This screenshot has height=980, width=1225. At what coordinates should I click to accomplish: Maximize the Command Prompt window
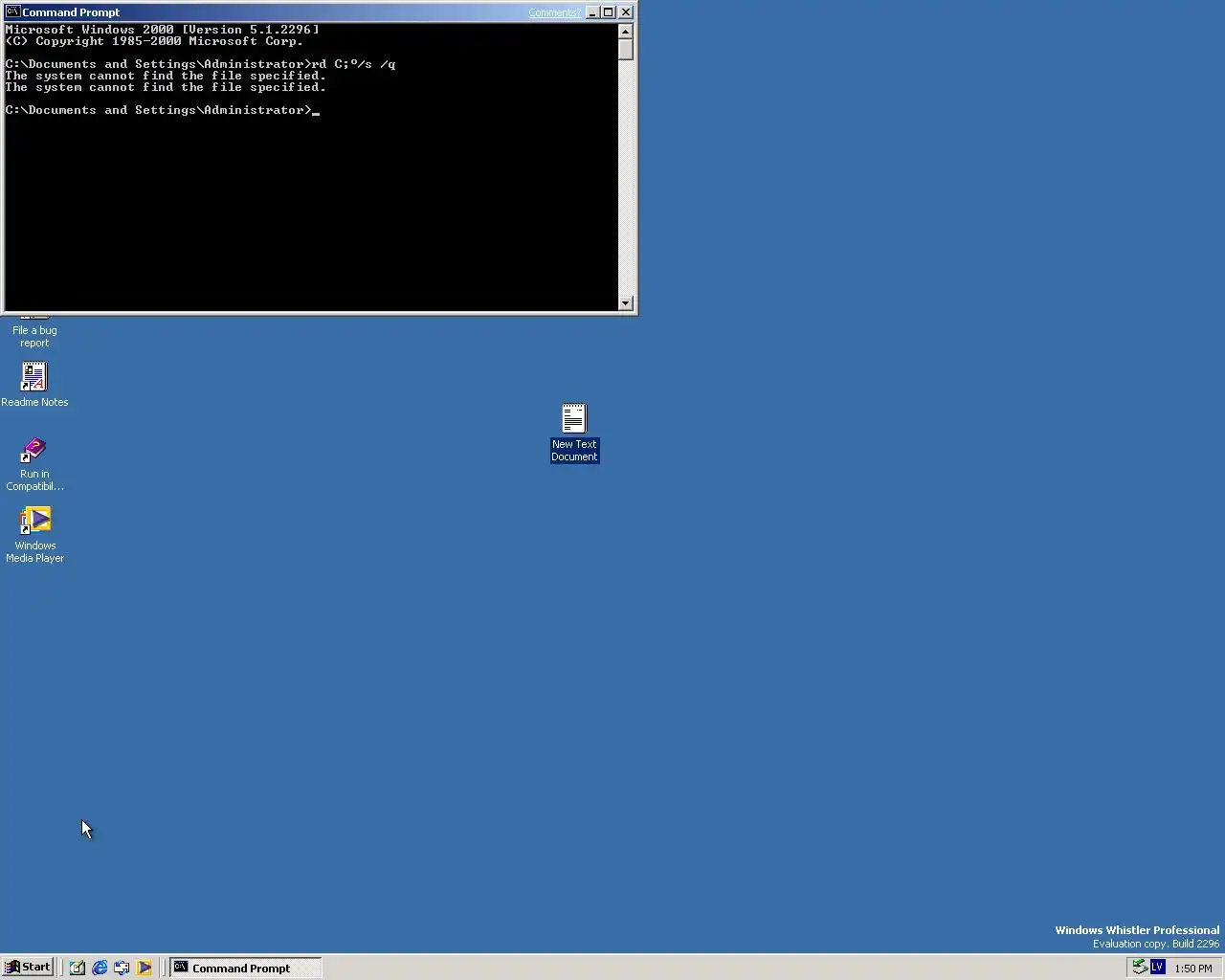[x=608, y=12]
